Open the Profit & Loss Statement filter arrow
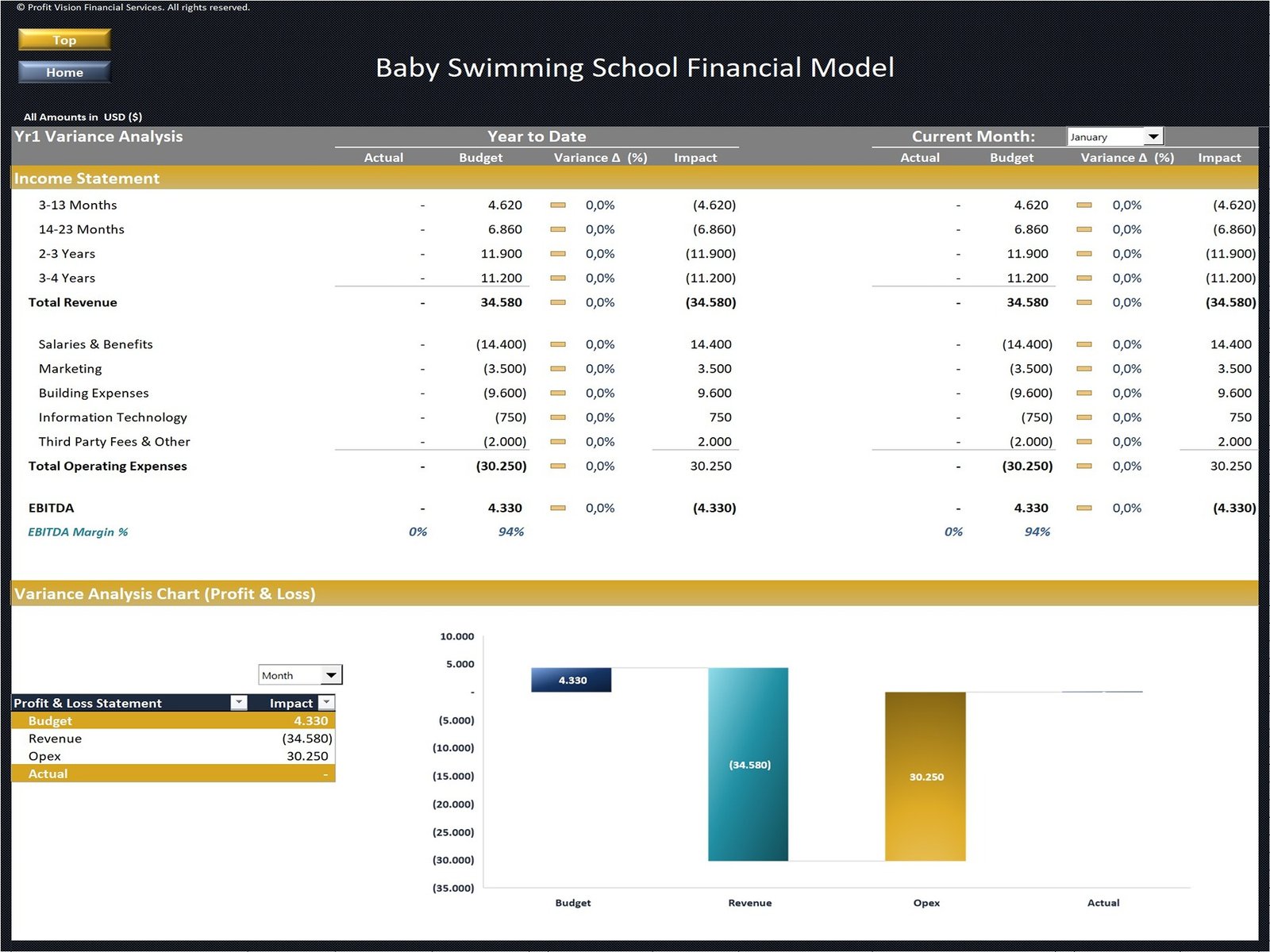Viewport: 1270px width, 952px height. click(x=238, y=703)
